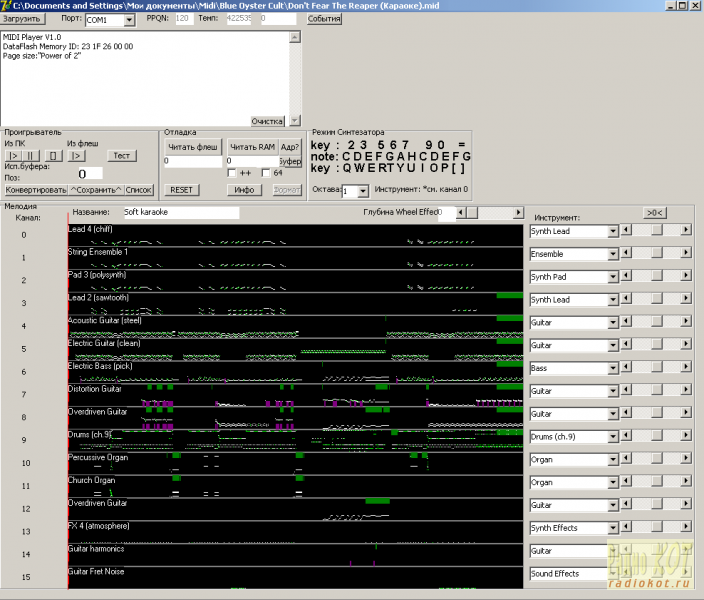Click the application icon in title bar
Image resolution: width=704 pixels, height=600 pixels.
[x=6, y=5]
